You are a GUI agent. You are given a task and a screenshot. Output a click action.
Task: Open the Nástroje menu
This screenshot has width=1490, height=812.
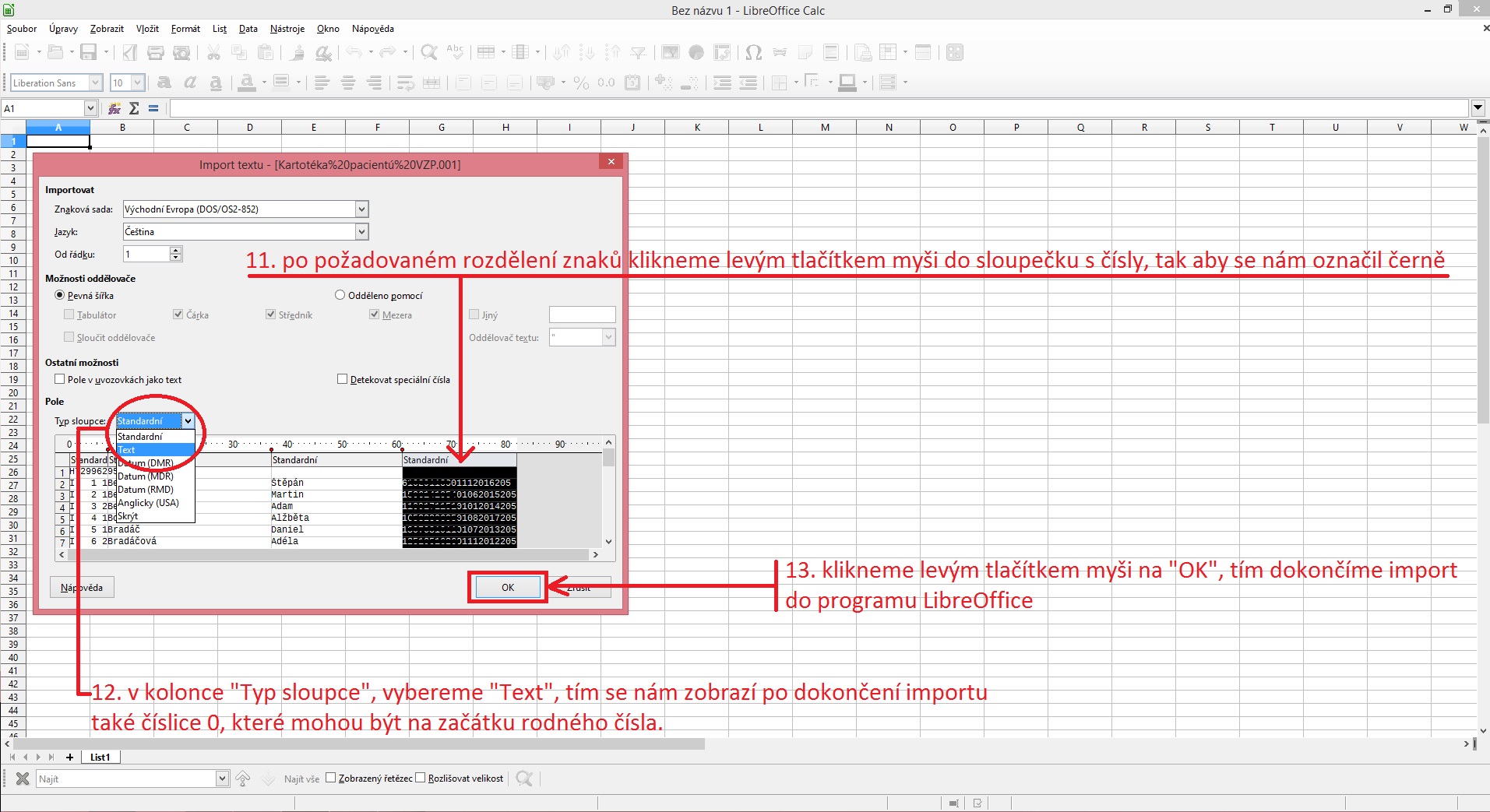(287, 29)
